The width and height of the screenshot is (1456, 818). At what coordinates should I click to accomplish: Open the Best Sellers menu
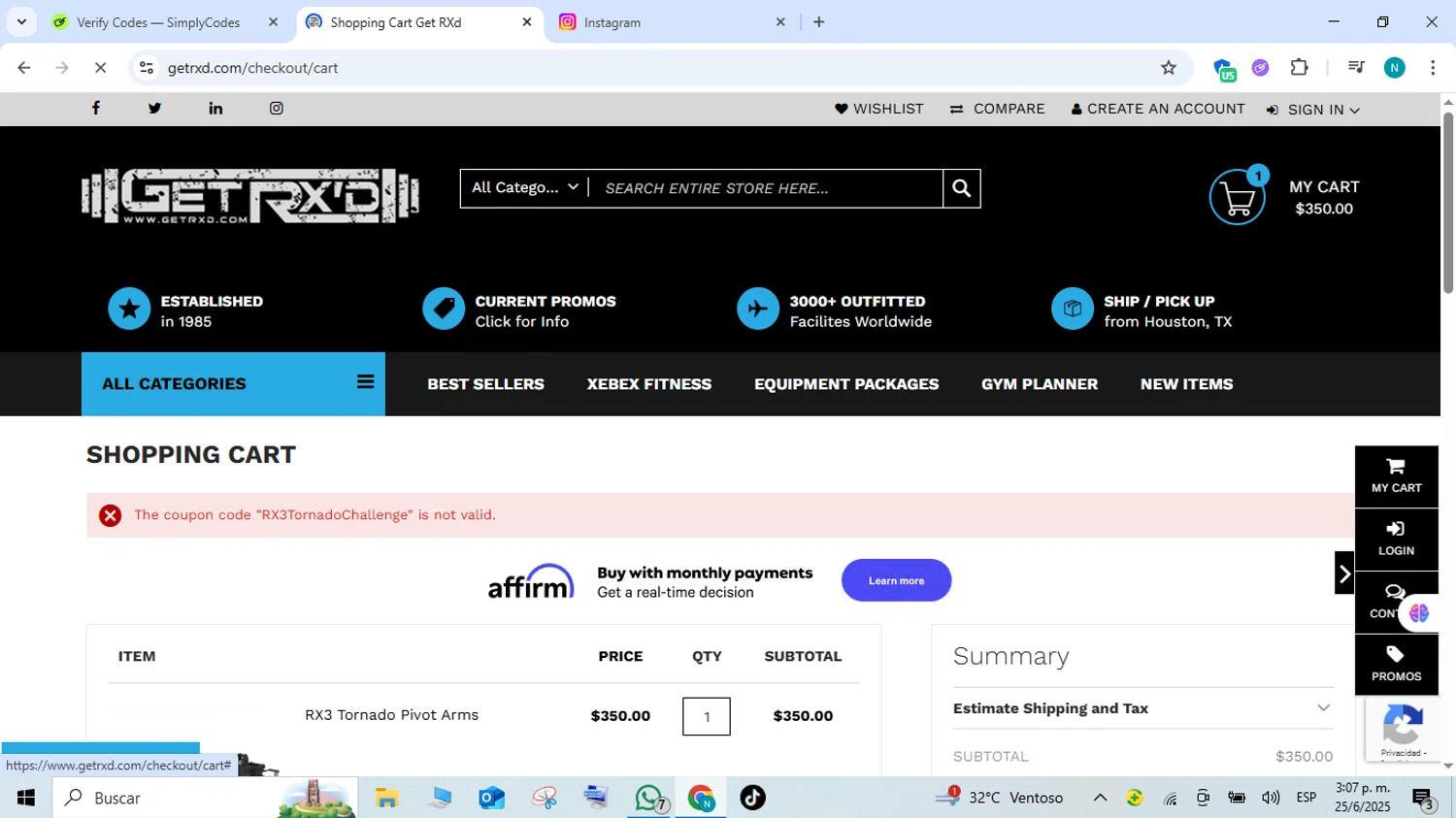485,384
